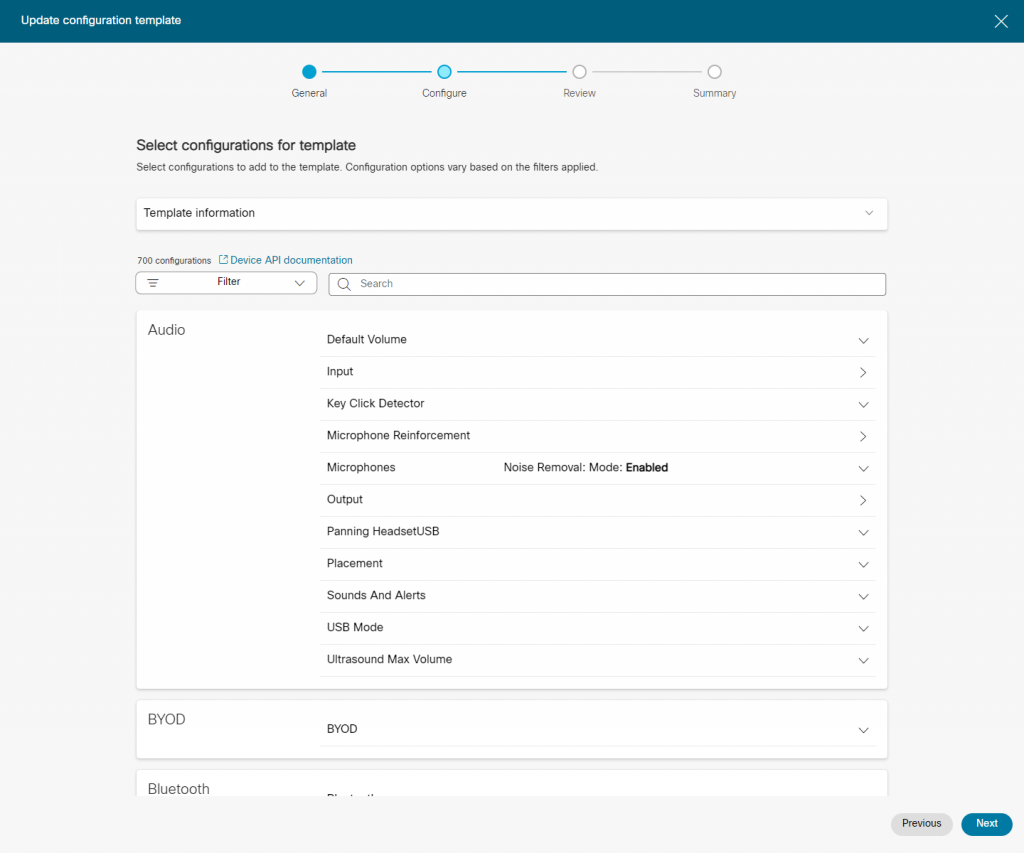Click the search magnifying glass icon
1024x853 pixels.
[343, 284]
